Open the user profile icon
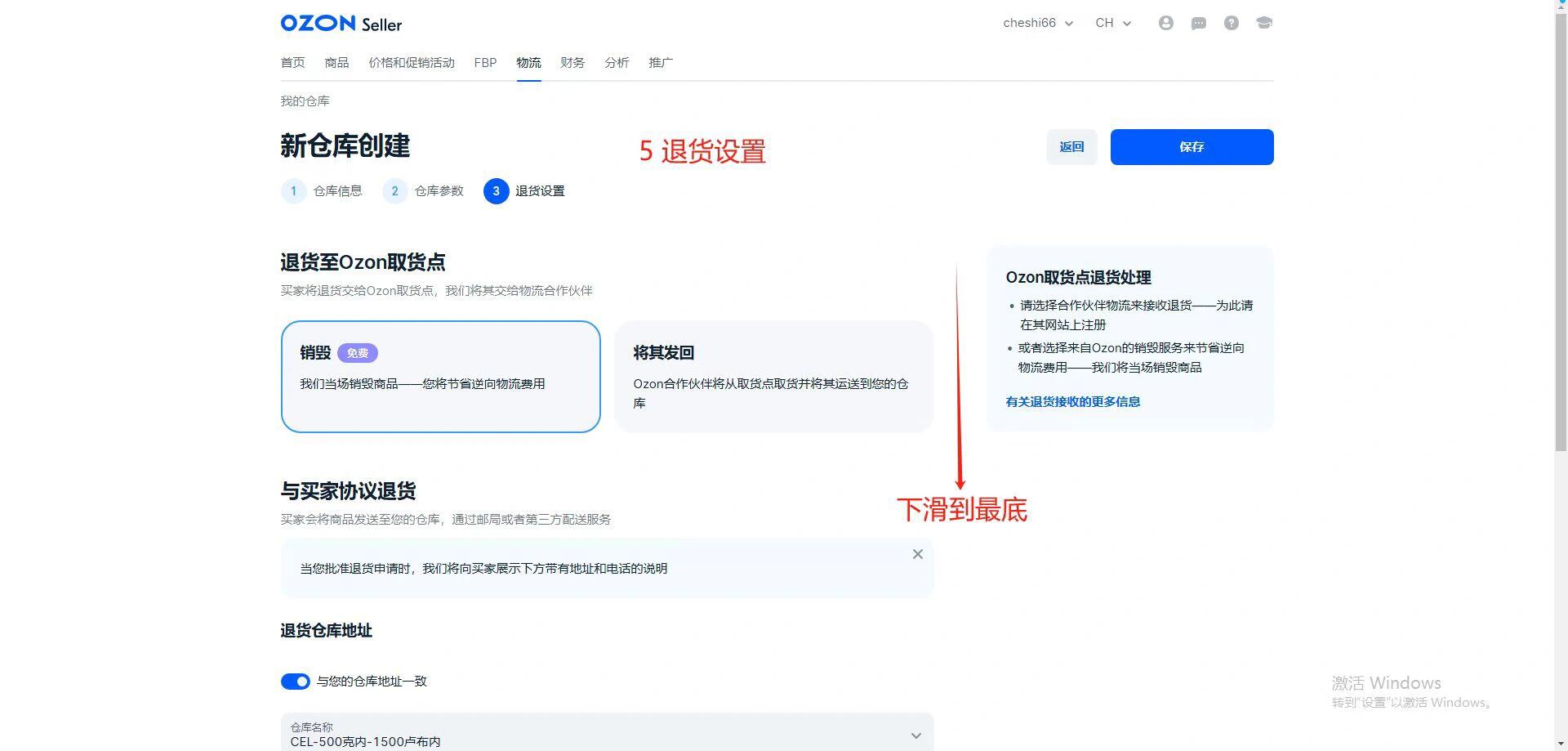This screenshot has height=751, width=1568. [1165, 23]
